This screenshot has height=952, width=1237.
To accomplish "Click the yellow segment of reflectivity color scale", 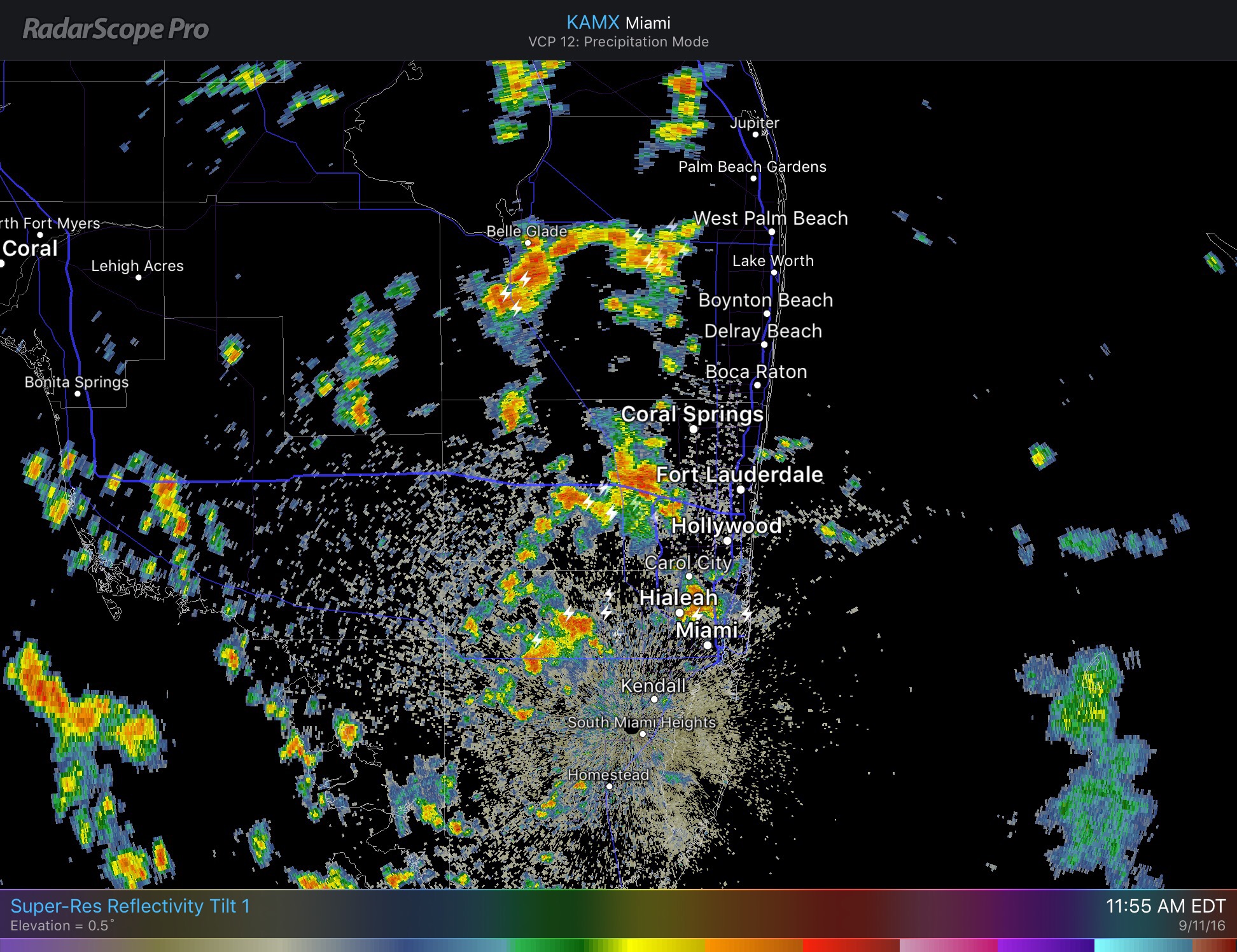I will coord(655,945).
